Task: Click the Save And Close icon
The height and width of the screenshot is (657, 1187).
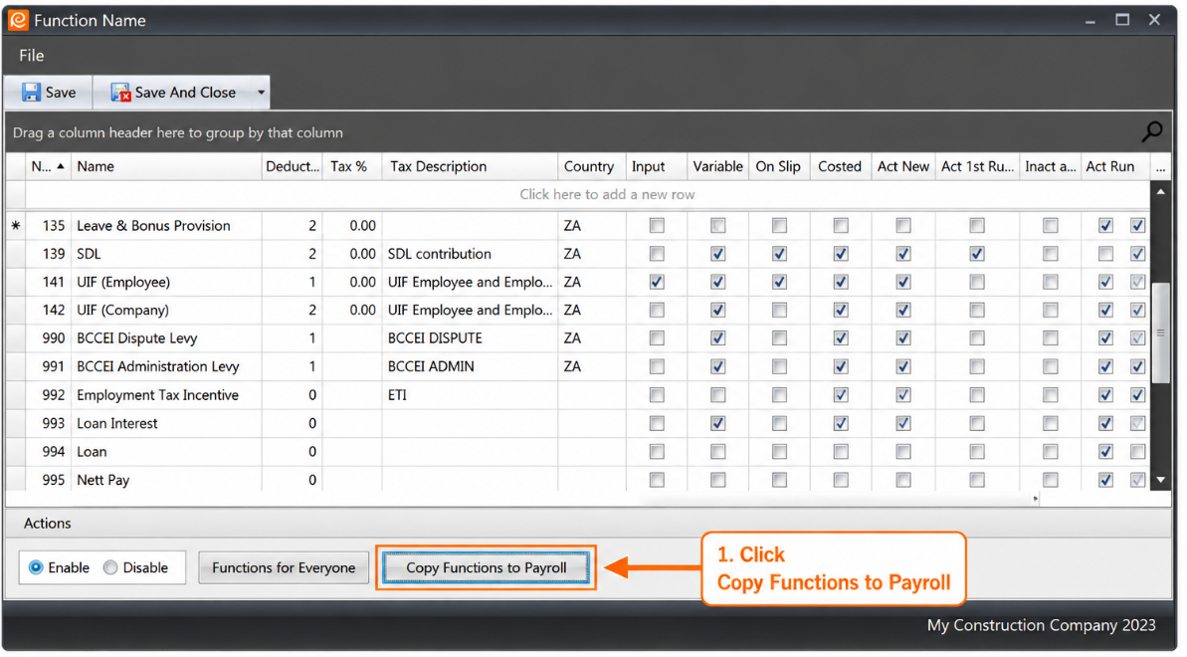Action: pos(120,92)
